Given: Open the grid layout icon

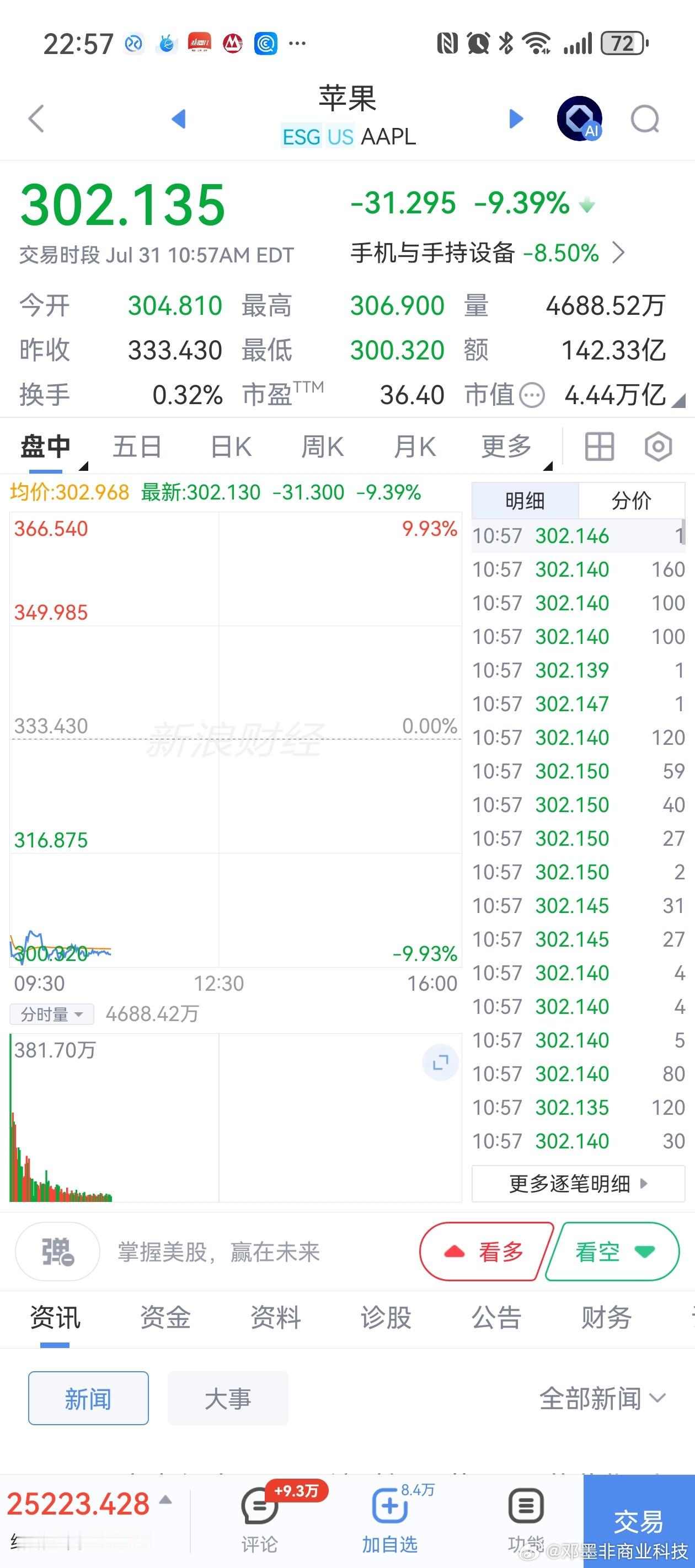Looking at the screenshot, I should pos(600,447).
